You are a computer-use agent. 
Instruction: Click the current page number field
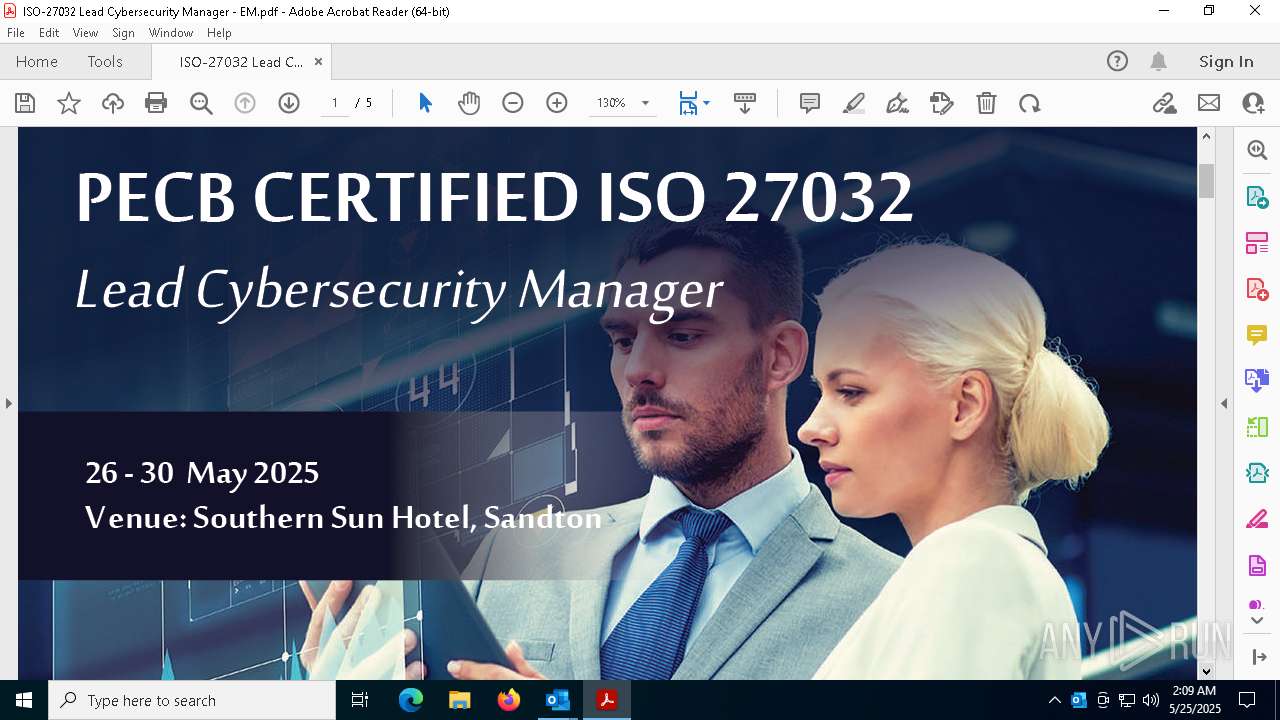click(335, 103)
